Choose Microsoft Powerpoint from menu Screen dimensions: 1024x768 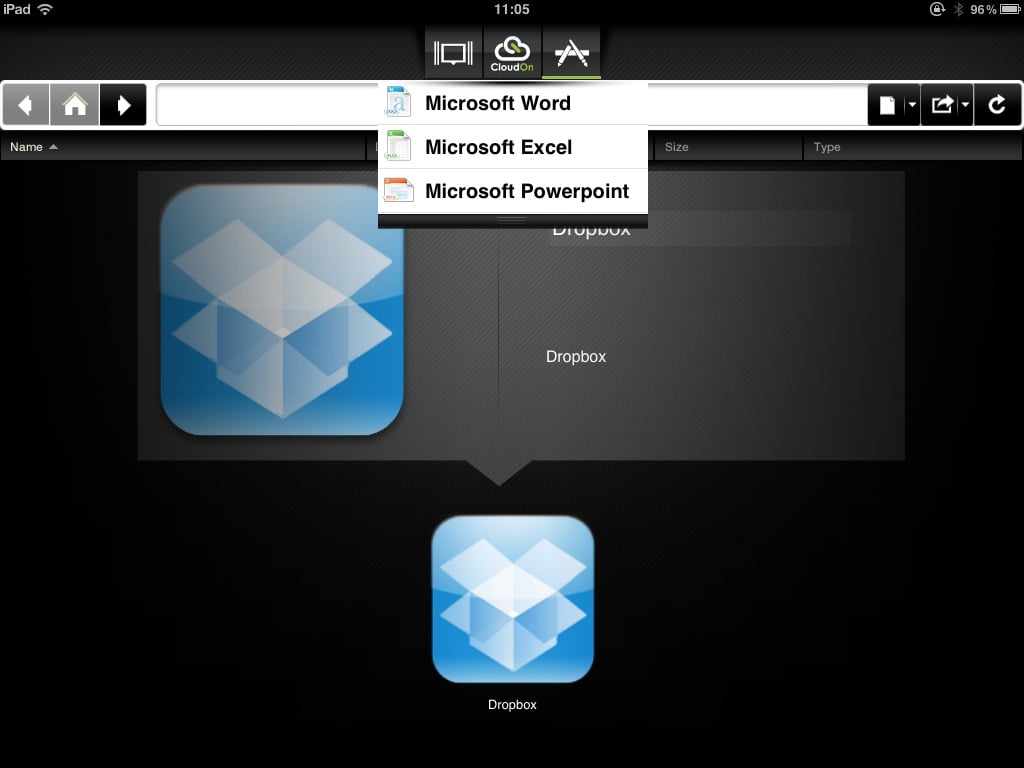coord(513,191)
